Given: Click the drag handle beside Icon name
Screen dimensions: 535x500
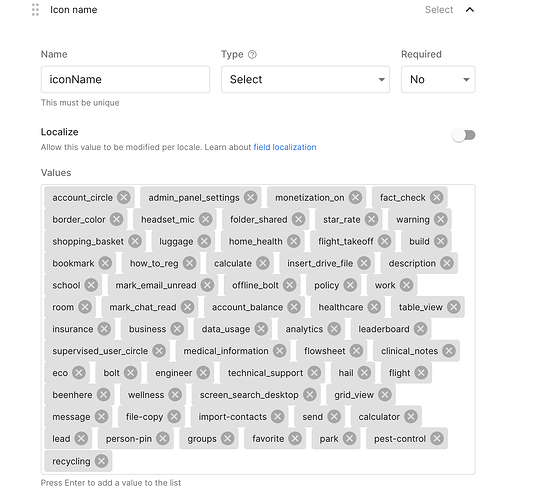Looking at the screenshot, I should click(x=35, y=10).
